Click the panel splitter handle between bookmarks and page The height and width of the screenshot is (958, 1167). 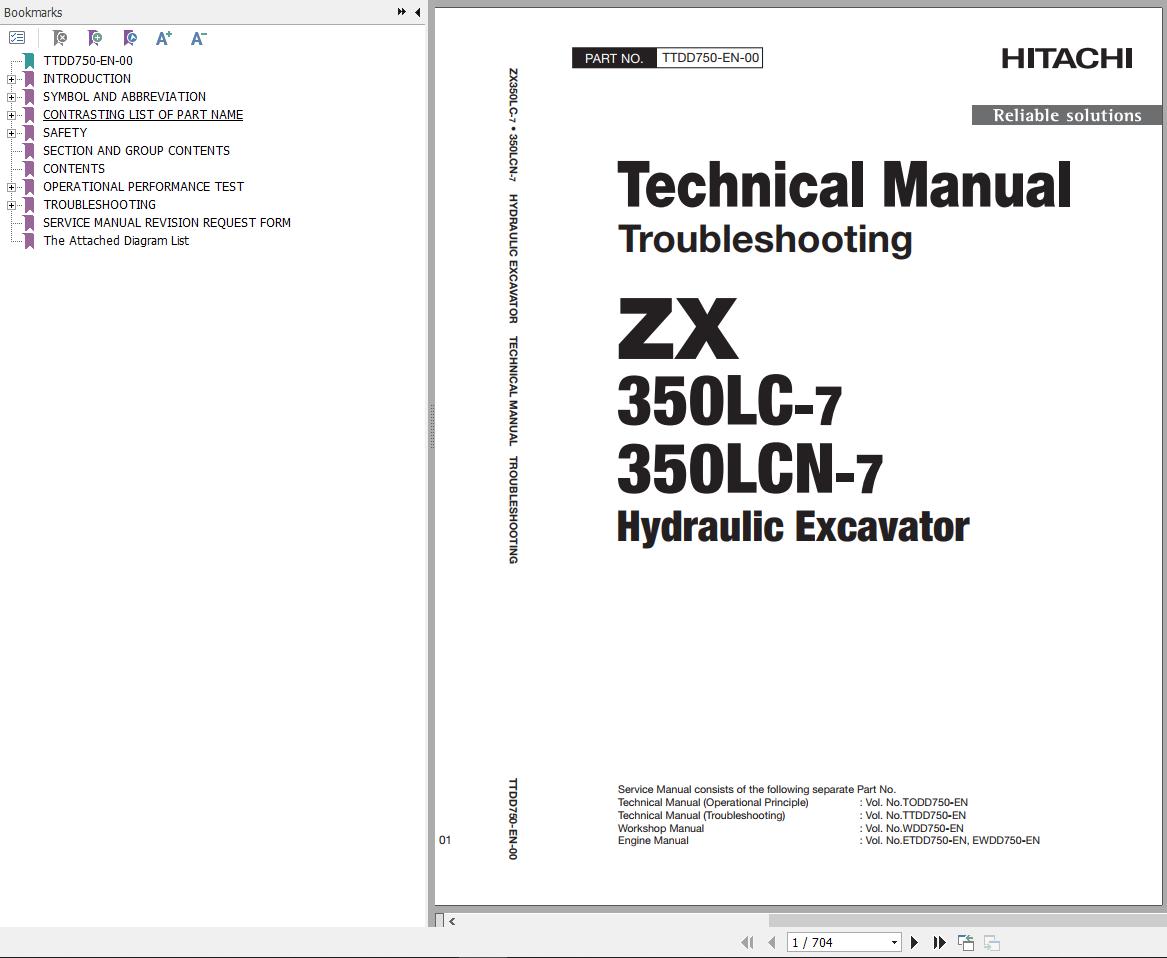(x=431, y=426)
